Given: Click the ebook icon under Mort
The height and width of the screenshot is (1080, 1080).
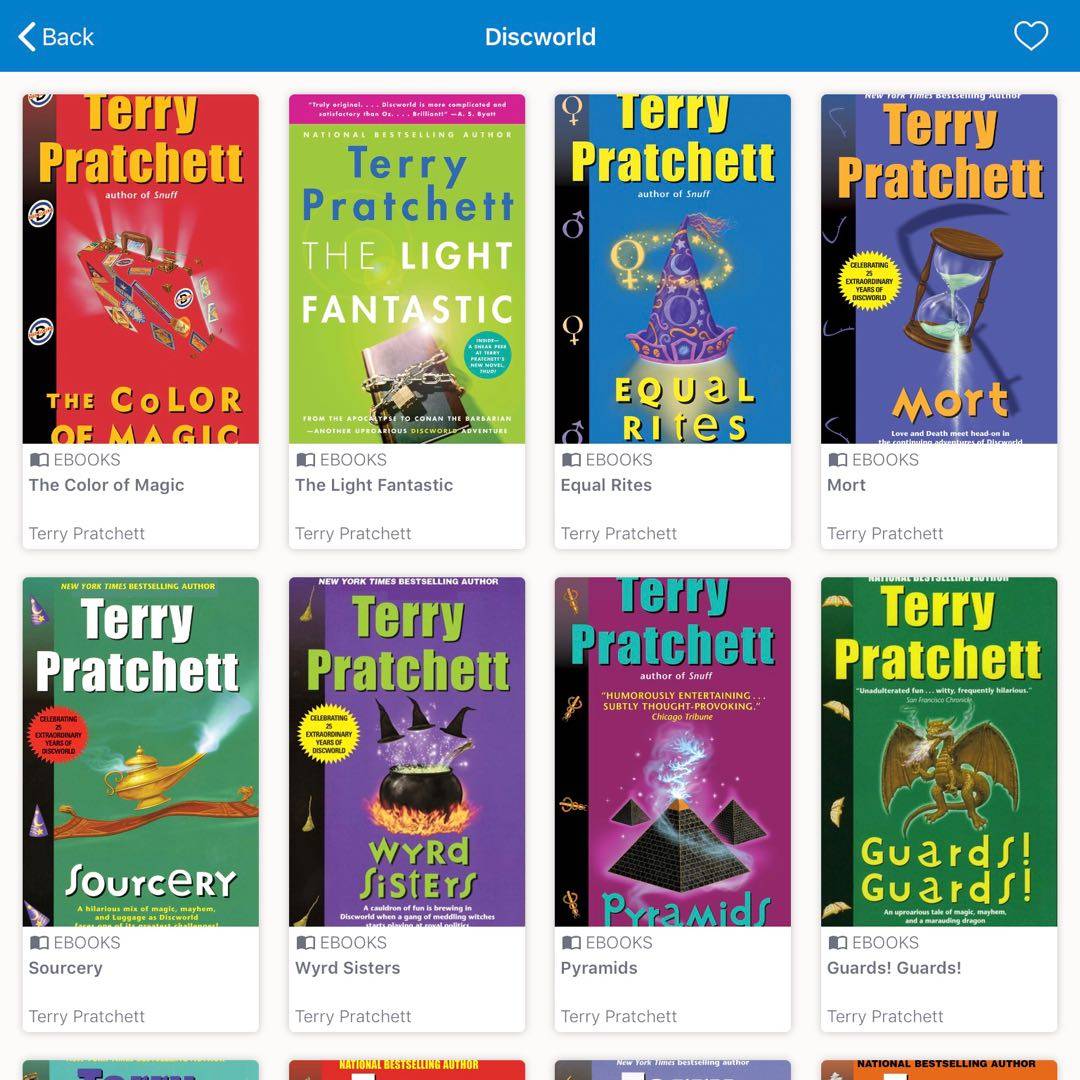Looking at the screenshot, I should click(x=838, y=459).
